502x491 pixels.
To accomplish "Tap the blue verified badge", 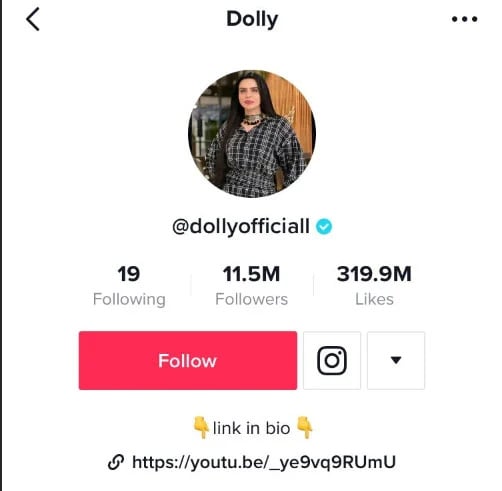I will (324, 227).
